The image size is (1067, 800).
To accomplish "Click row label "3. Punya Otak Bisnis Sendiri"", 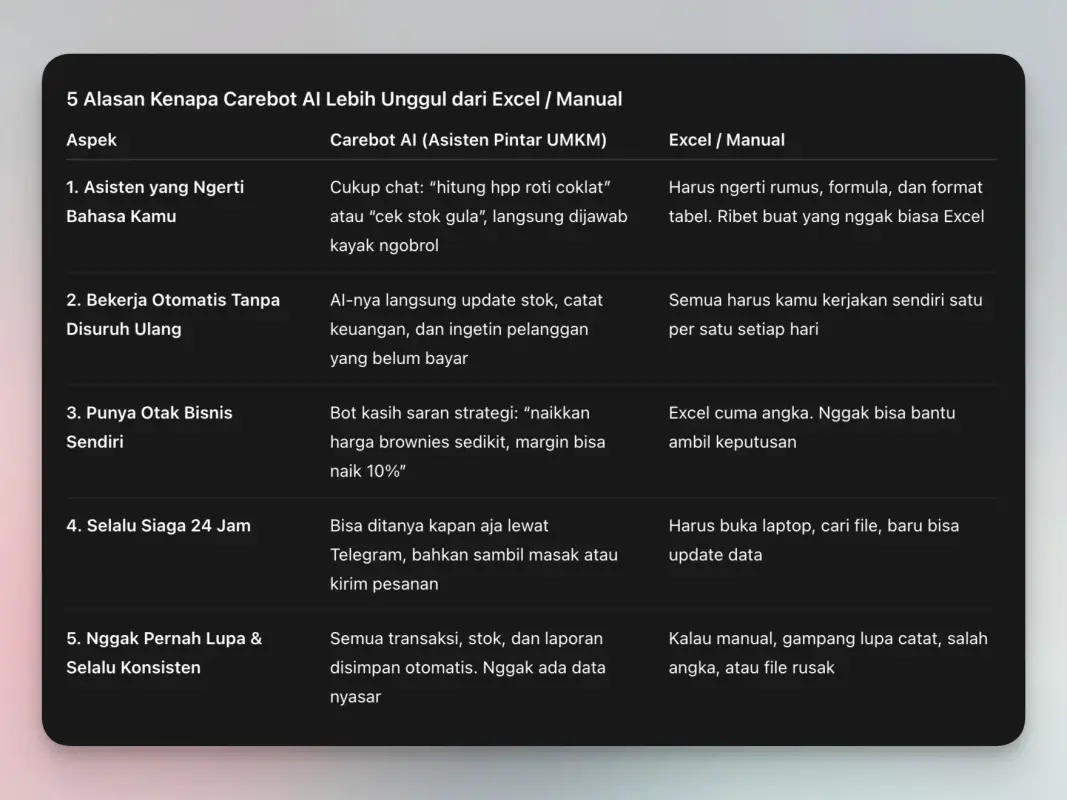I will 149,427.
